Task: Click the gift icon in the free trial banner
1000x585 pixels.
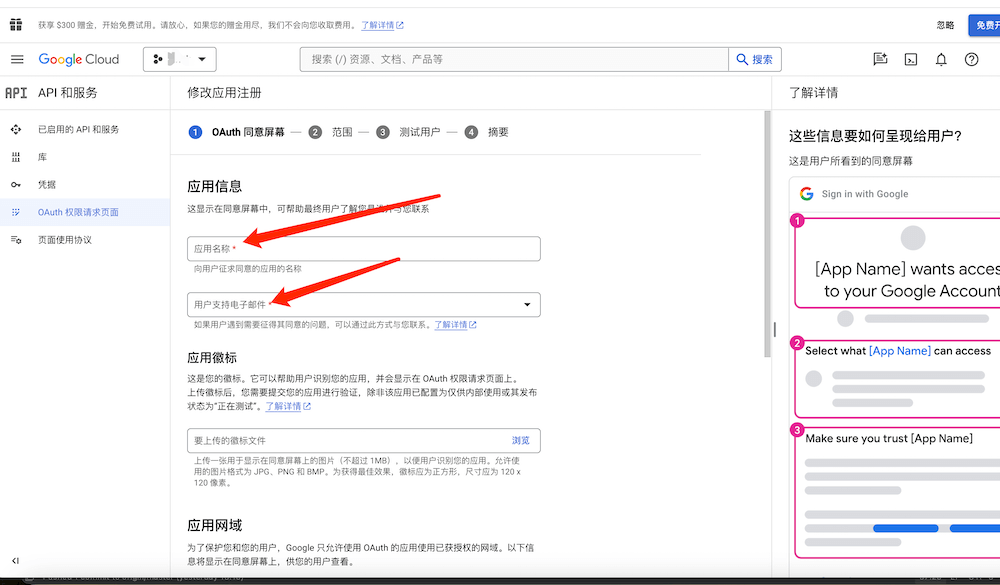Action: coord(16,25)
